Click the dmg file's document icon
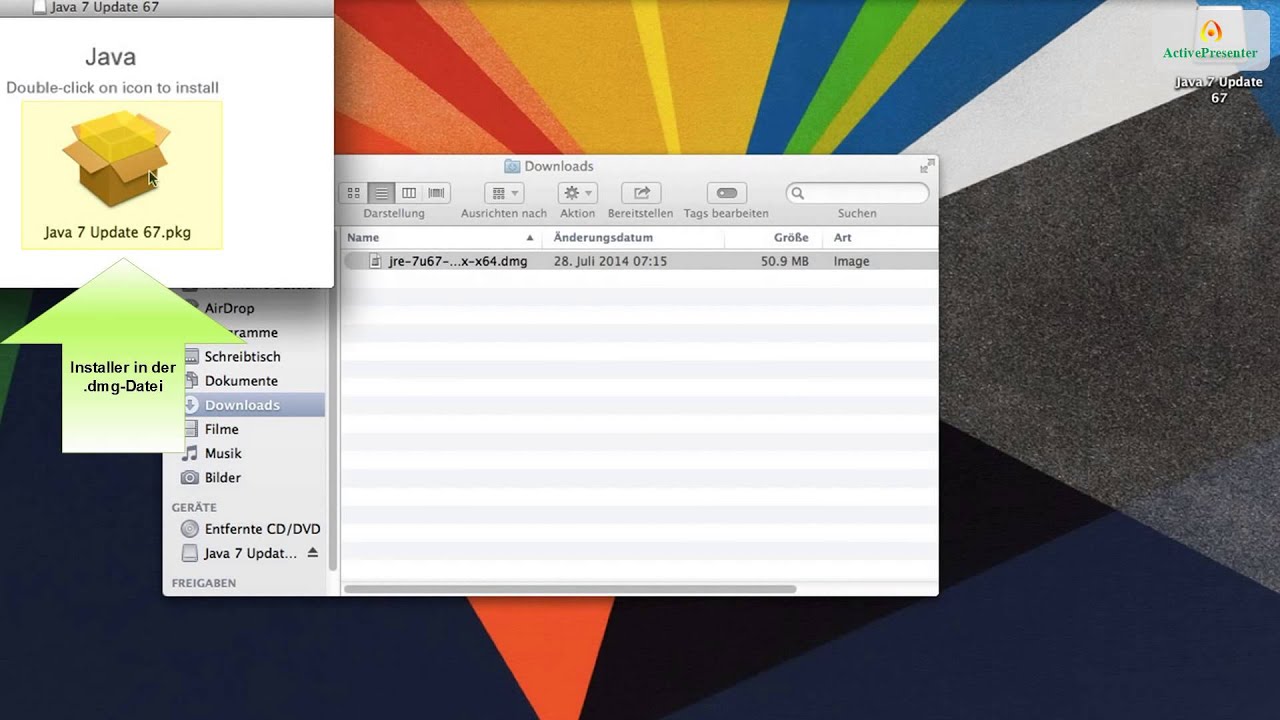The image size is (1280, 720). coord(376,261)
